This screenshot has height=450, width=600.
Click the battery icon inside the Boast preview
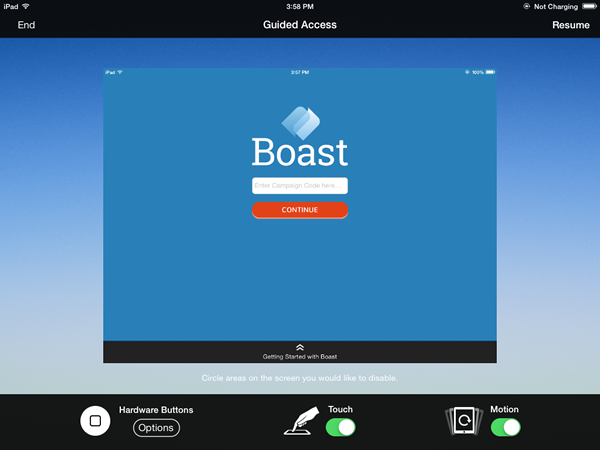pyautogui.click(x=490, y=72)
